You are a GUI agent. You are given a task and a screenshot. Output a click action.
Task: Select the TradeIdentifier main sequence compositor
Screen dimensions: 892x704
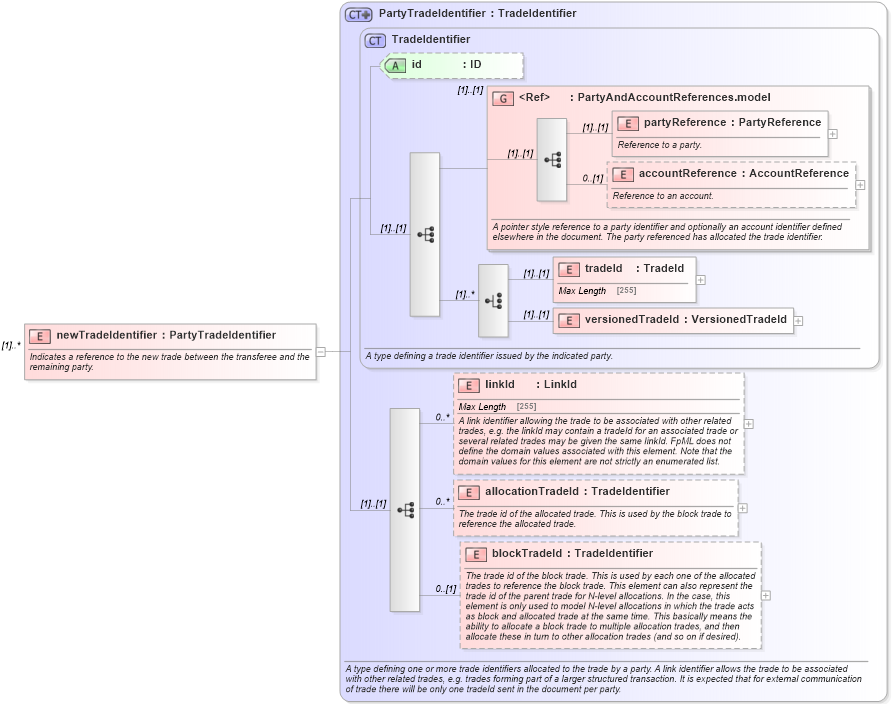pos(425,234)
